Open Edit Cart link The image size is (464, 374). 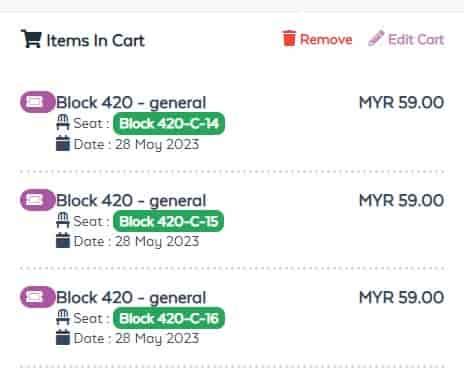406,39
